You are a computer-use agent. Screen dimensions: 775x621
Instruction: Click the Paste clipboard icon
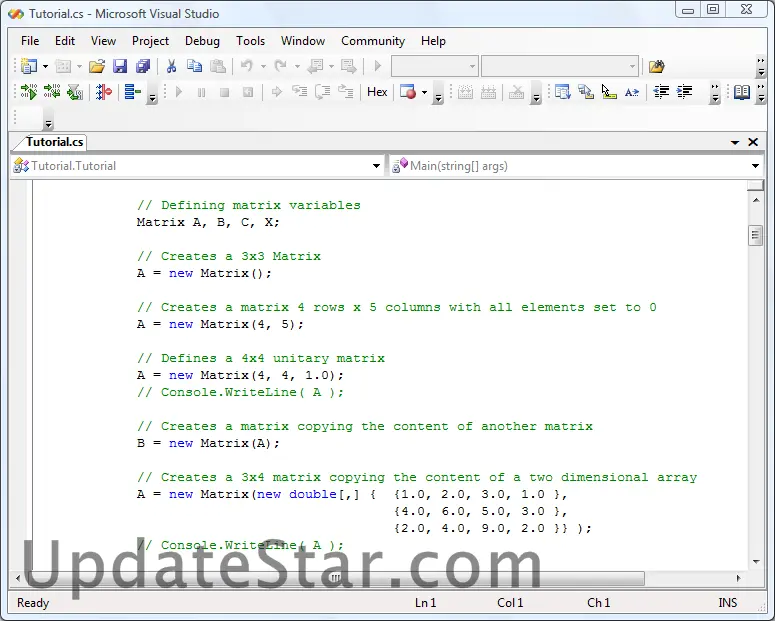pos(218,66)
